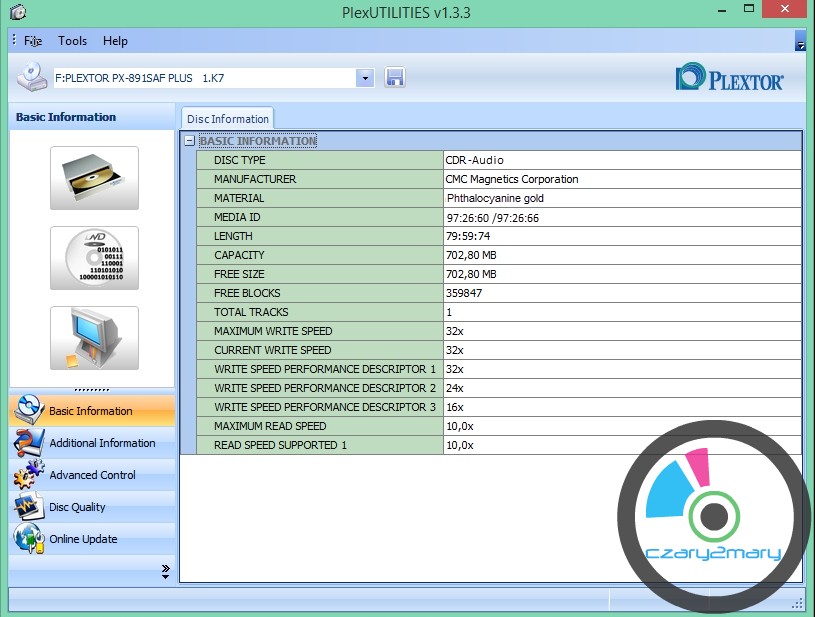
Task: Open the Tools menu
Action: 72,41
